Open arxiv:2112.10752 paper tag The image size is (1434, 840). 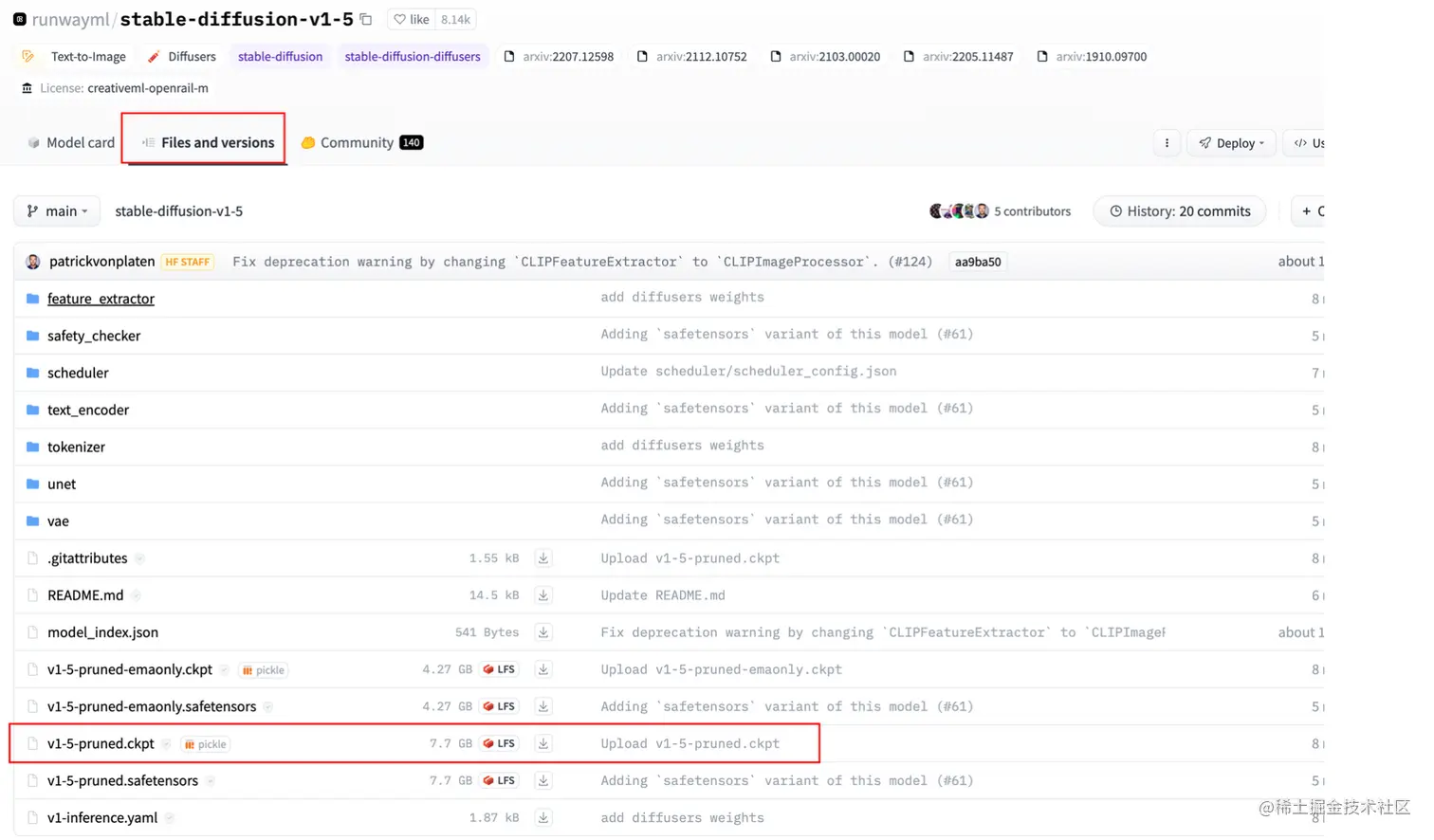tap(692, 57)
